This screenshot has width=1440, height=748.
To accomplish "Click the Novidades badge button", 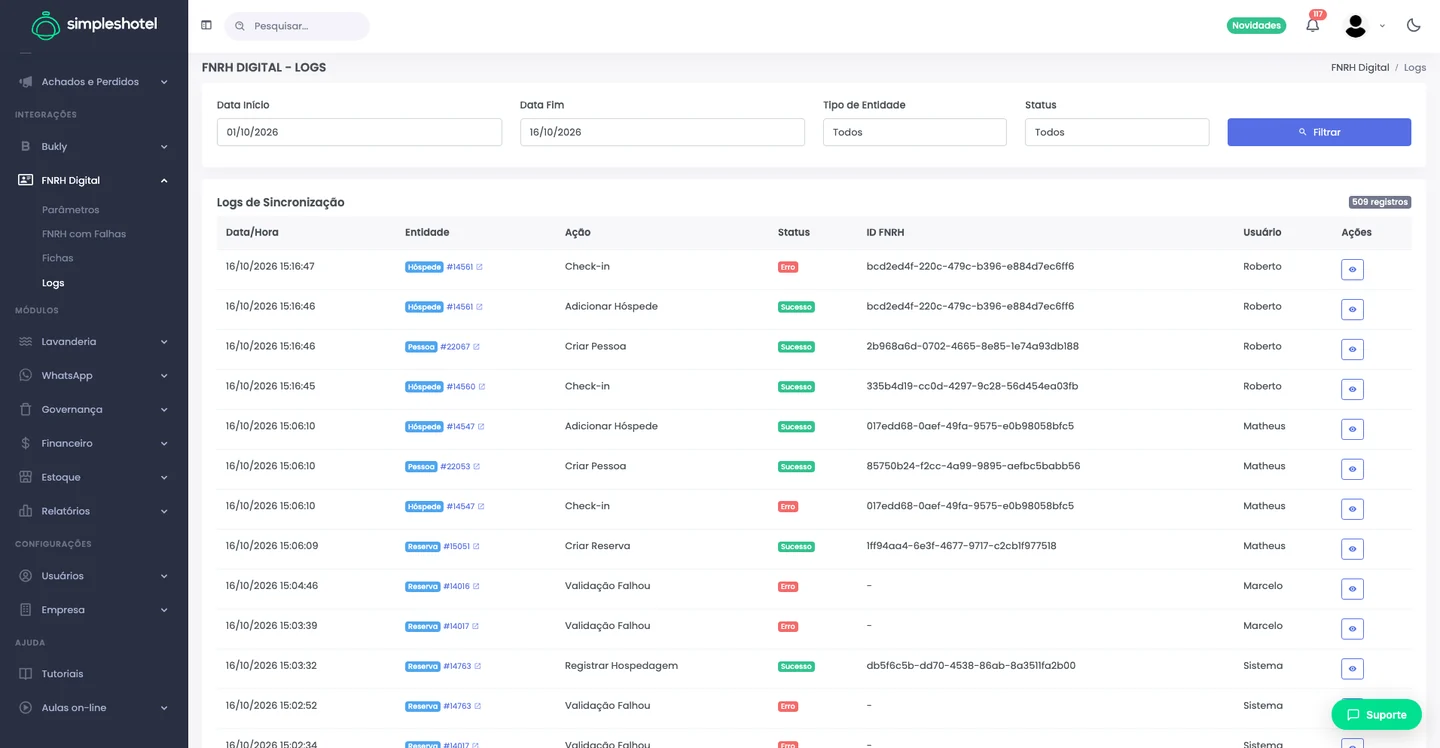I will (1256, 26).
